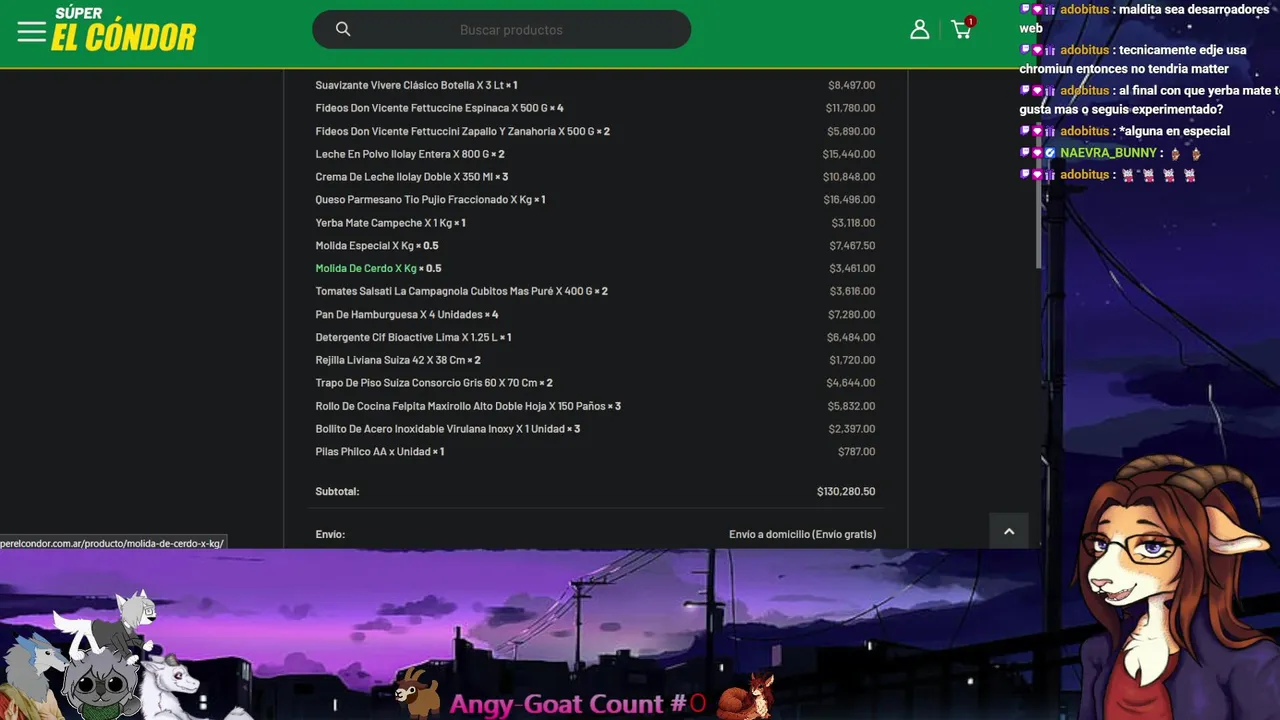Open Bollito De Acero Inoxidable Virulana link
Screen dimensions: 1280x720
pyautogui.click(x=440, y=429)
